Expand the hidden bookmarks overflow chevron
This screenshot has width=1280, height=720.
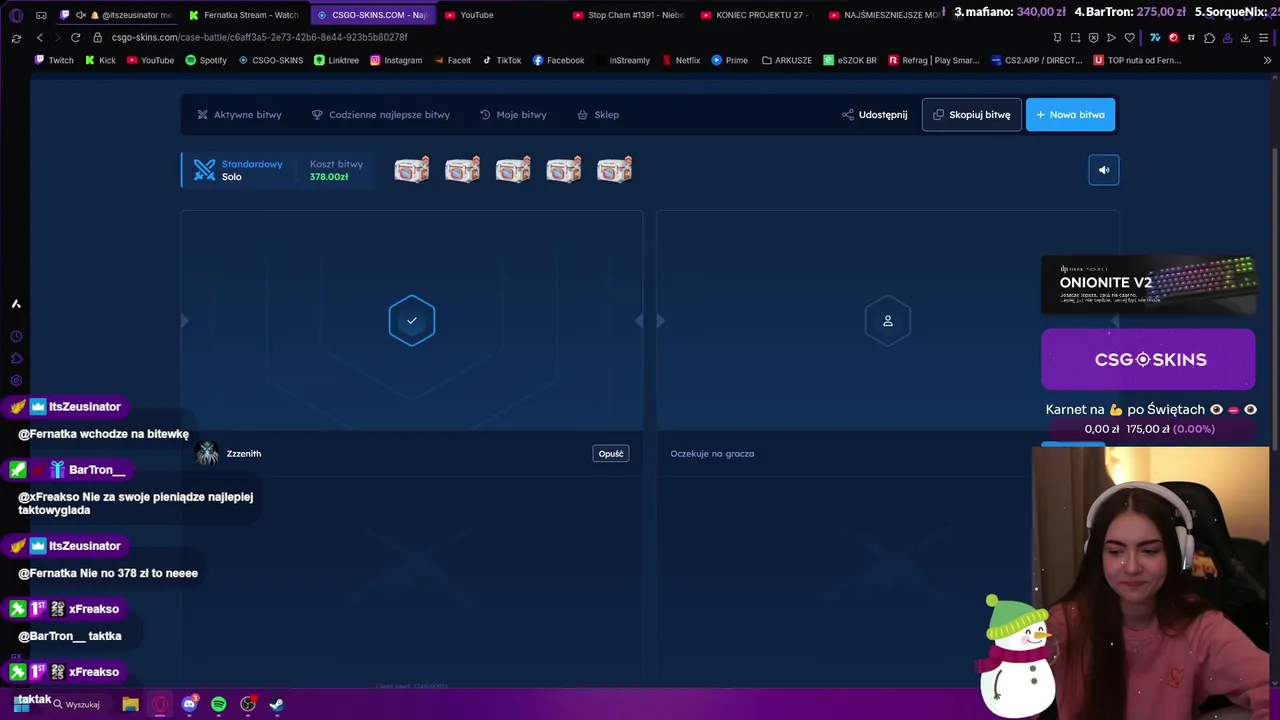pyautogui.click(x=1268, y=60)
